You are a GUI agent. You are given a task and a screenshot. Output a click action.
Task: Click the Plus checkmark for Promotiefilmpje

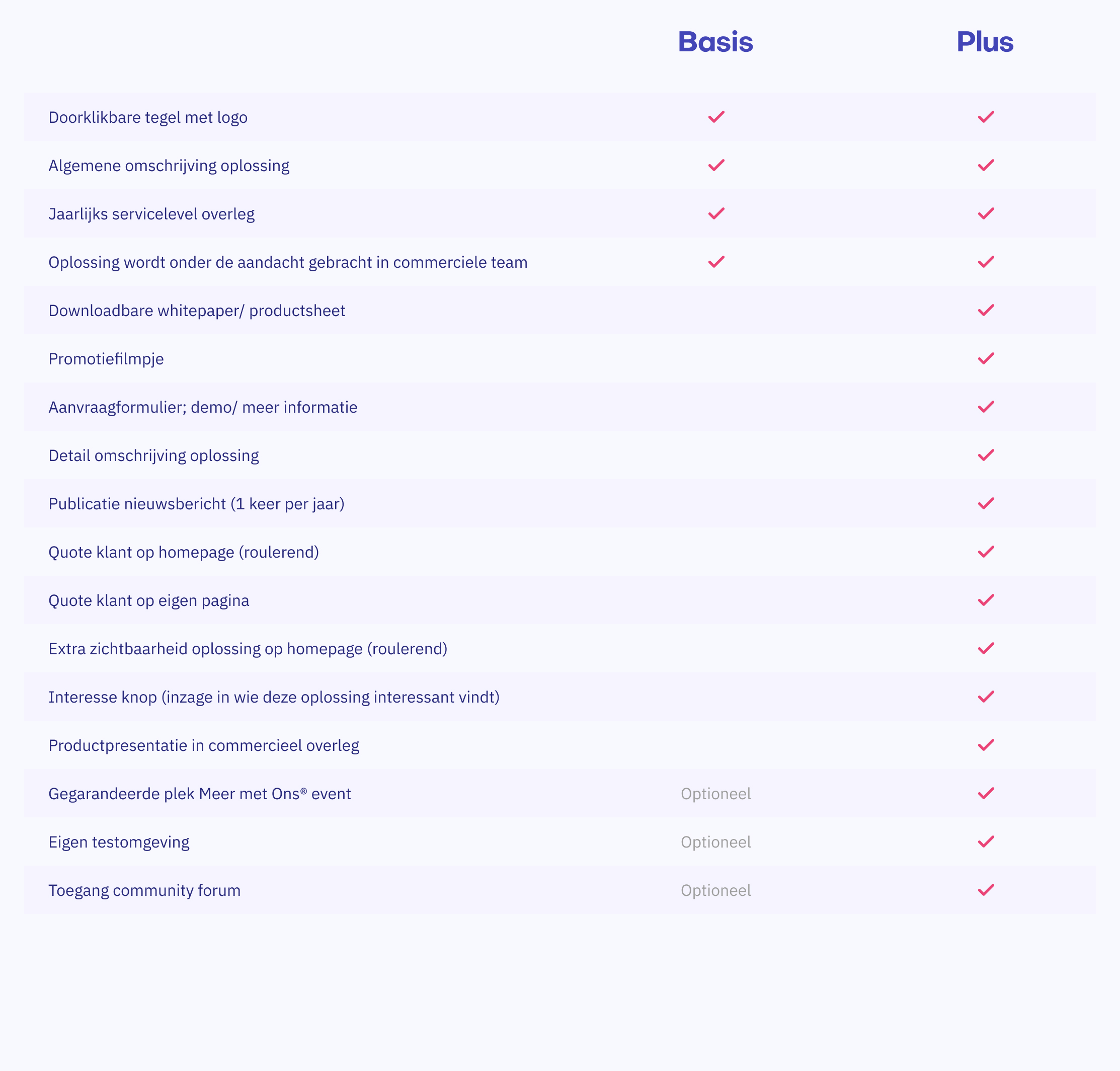985,358
